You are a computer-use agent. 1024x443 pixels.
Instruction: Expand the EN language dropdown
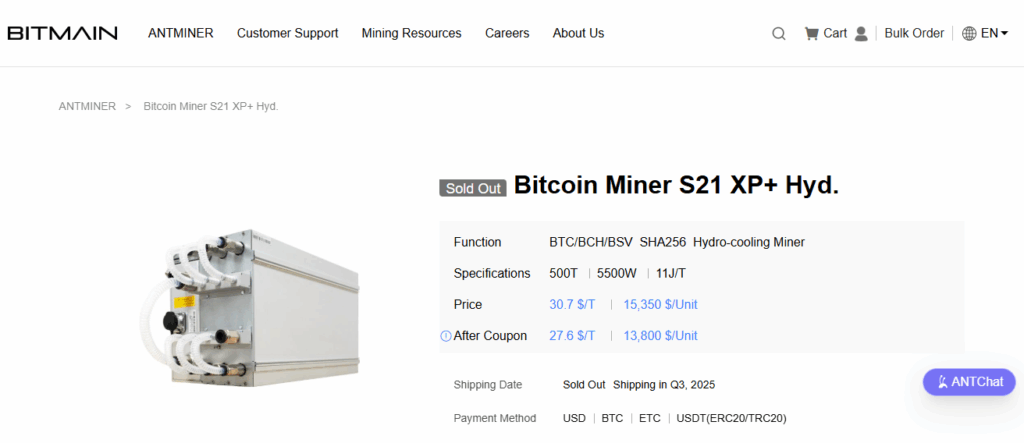tap(994, 33)
